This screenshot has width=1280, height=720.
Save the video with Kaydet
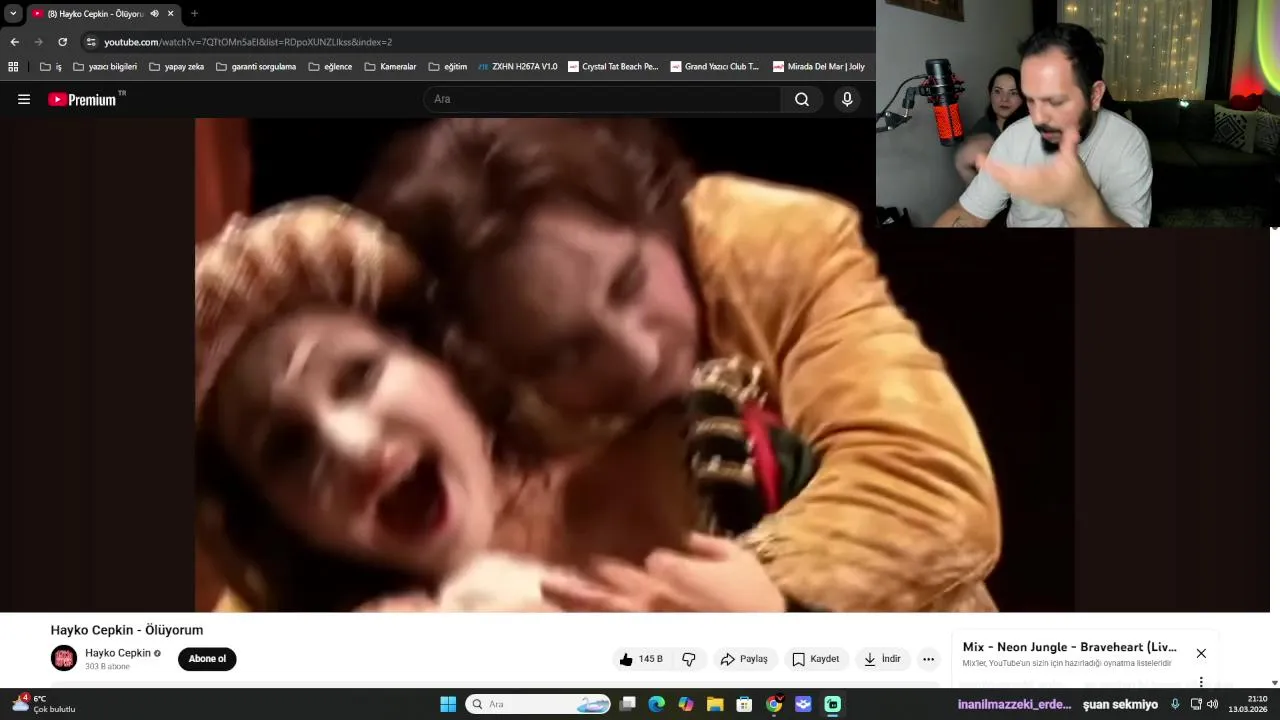point(815,659)
